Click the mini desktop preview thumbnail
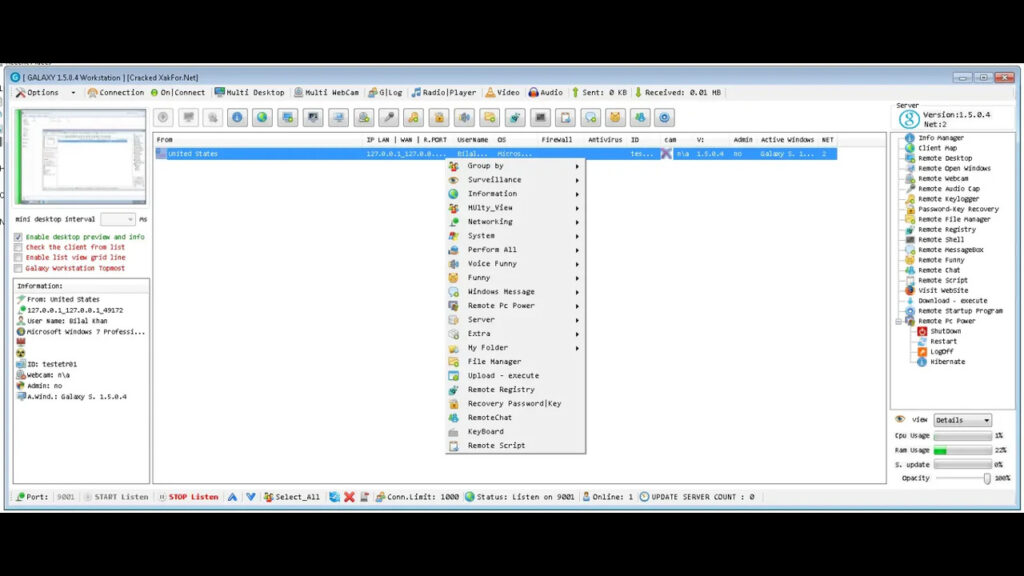This screenshot has height=576, width=1024. click(81, 157)
